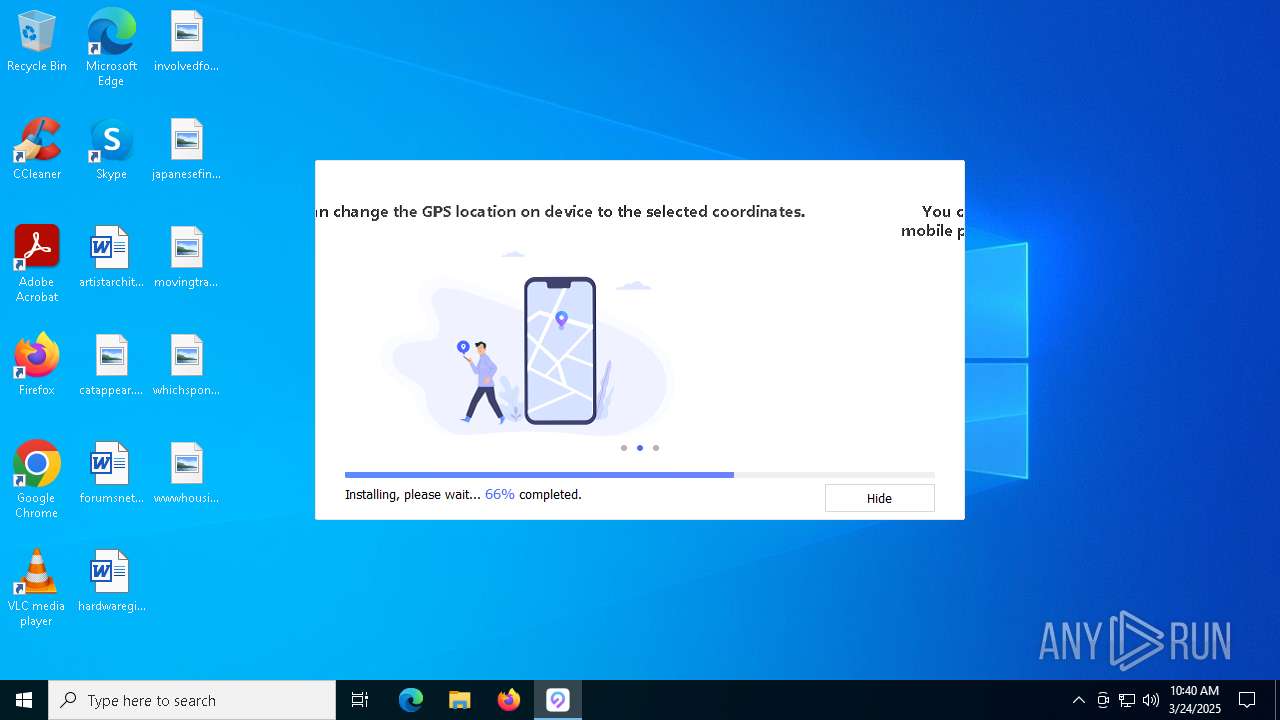Select the involvedfo... image file

click(186, 42)
